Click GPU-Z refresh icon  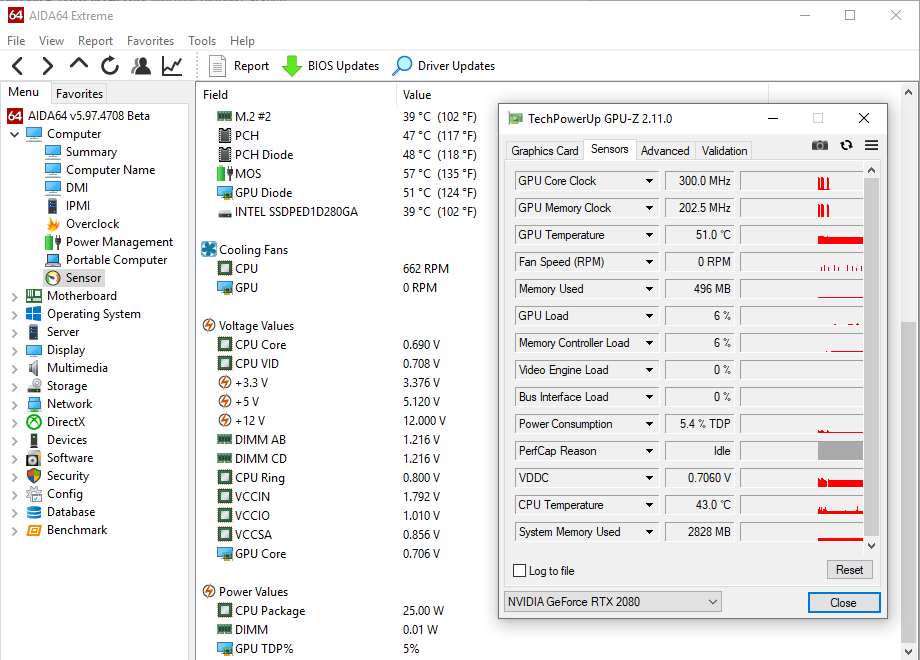[846, 145]
